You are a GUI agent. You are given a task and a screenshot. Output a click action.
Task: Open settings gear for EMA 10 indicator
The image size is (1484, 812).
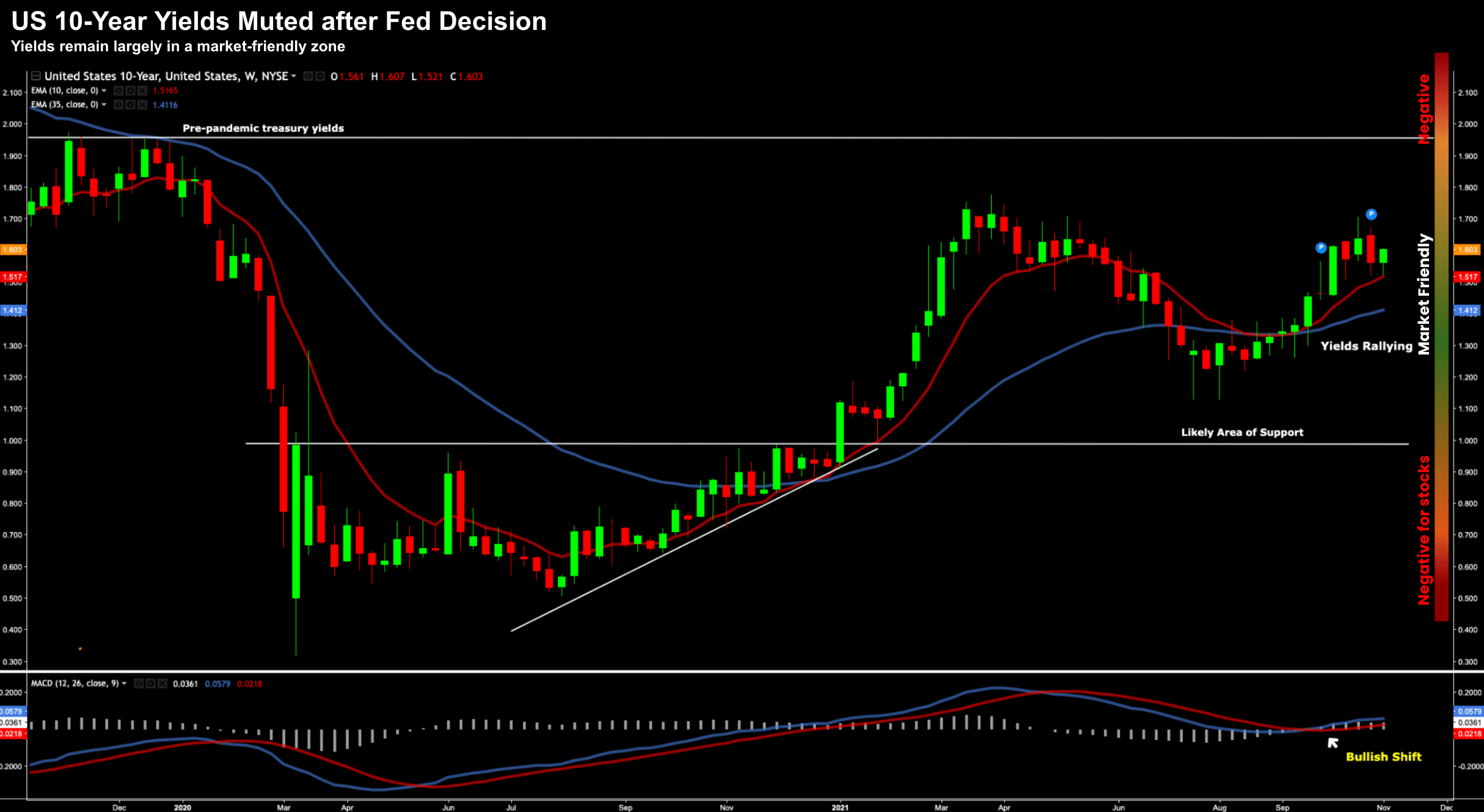[x=130, y=90]
